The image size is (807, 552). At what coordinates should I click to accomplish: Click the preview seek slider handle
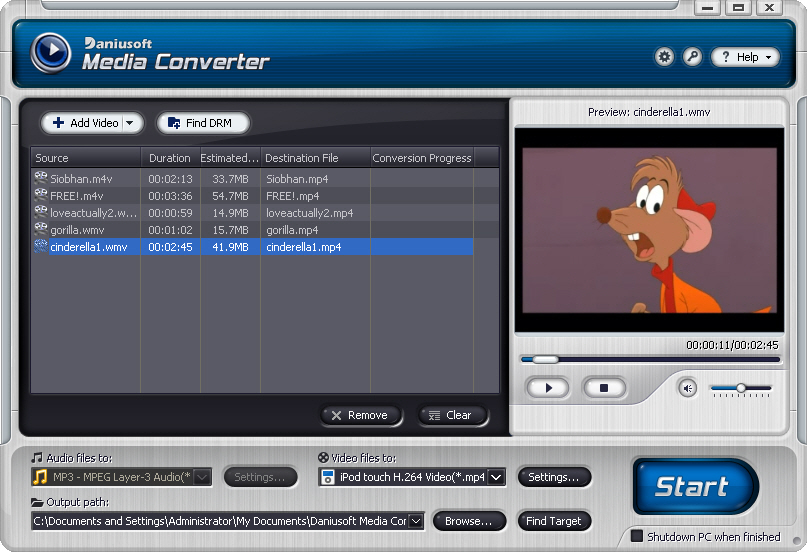(546, 359)
